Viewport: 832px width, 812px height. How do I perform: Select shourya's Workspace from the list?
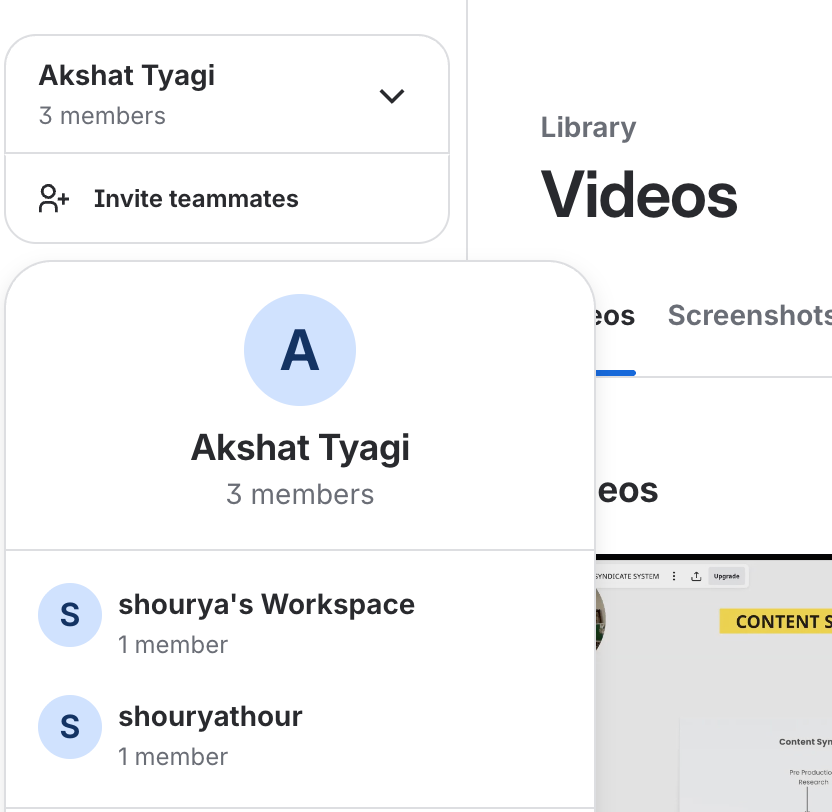(266, 604)
